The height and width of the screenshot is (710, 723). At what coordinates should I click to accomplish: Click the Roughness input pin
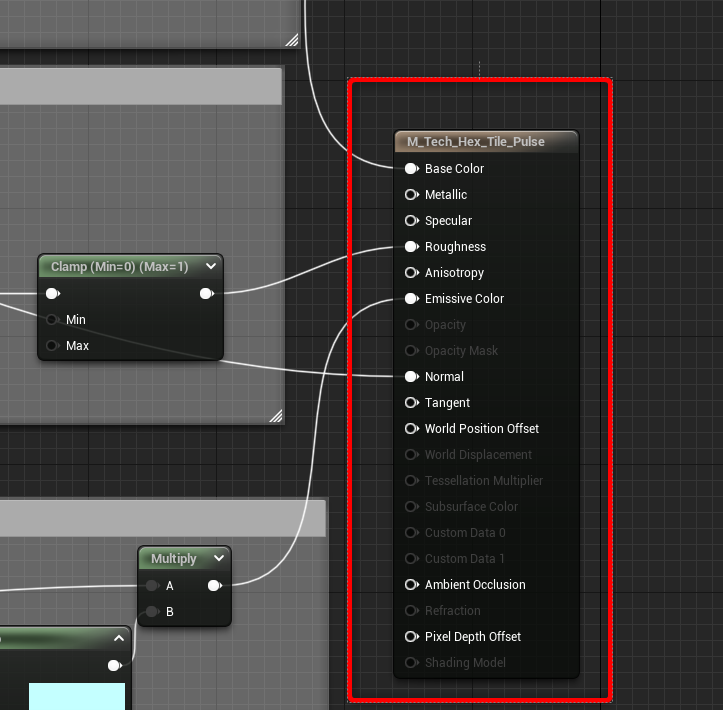click(x=411, y=247)
